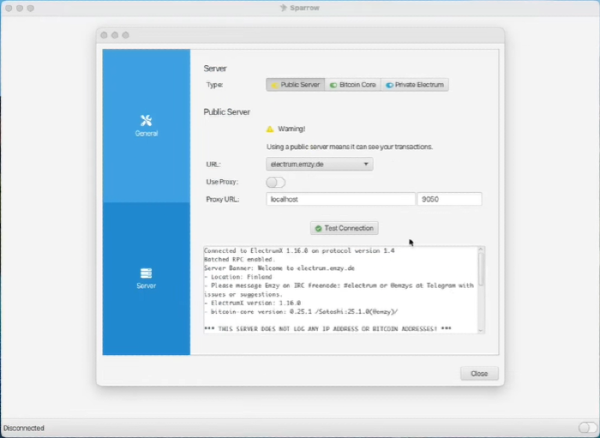Click the green checkmark on Test Connection
The image size is (600, 438).
[318, 228]
